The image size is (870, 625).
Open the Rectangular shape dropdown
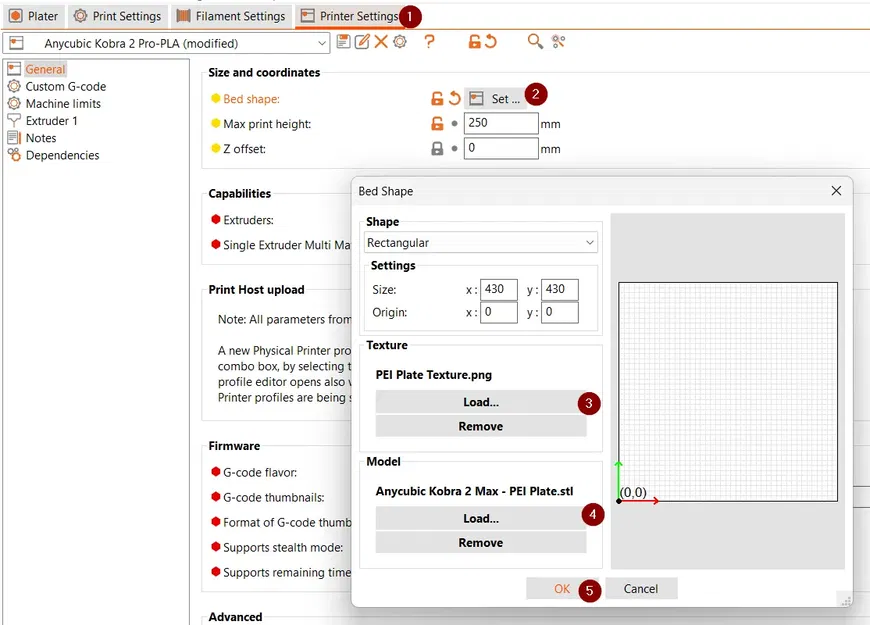click(x=480, y=243)
